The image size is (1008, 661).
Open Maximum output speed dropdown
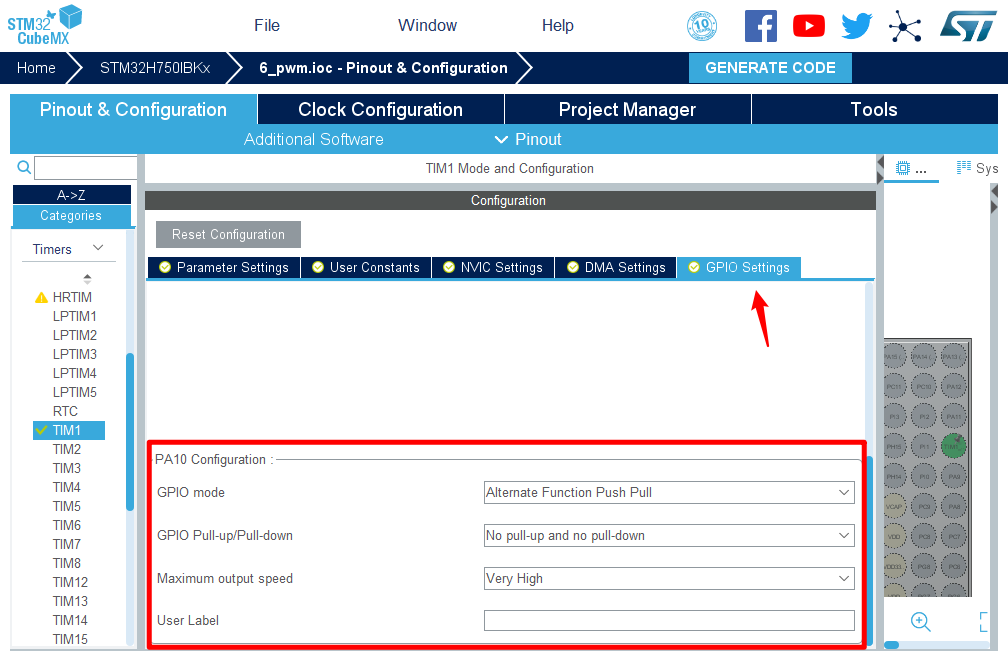(668, 578)
